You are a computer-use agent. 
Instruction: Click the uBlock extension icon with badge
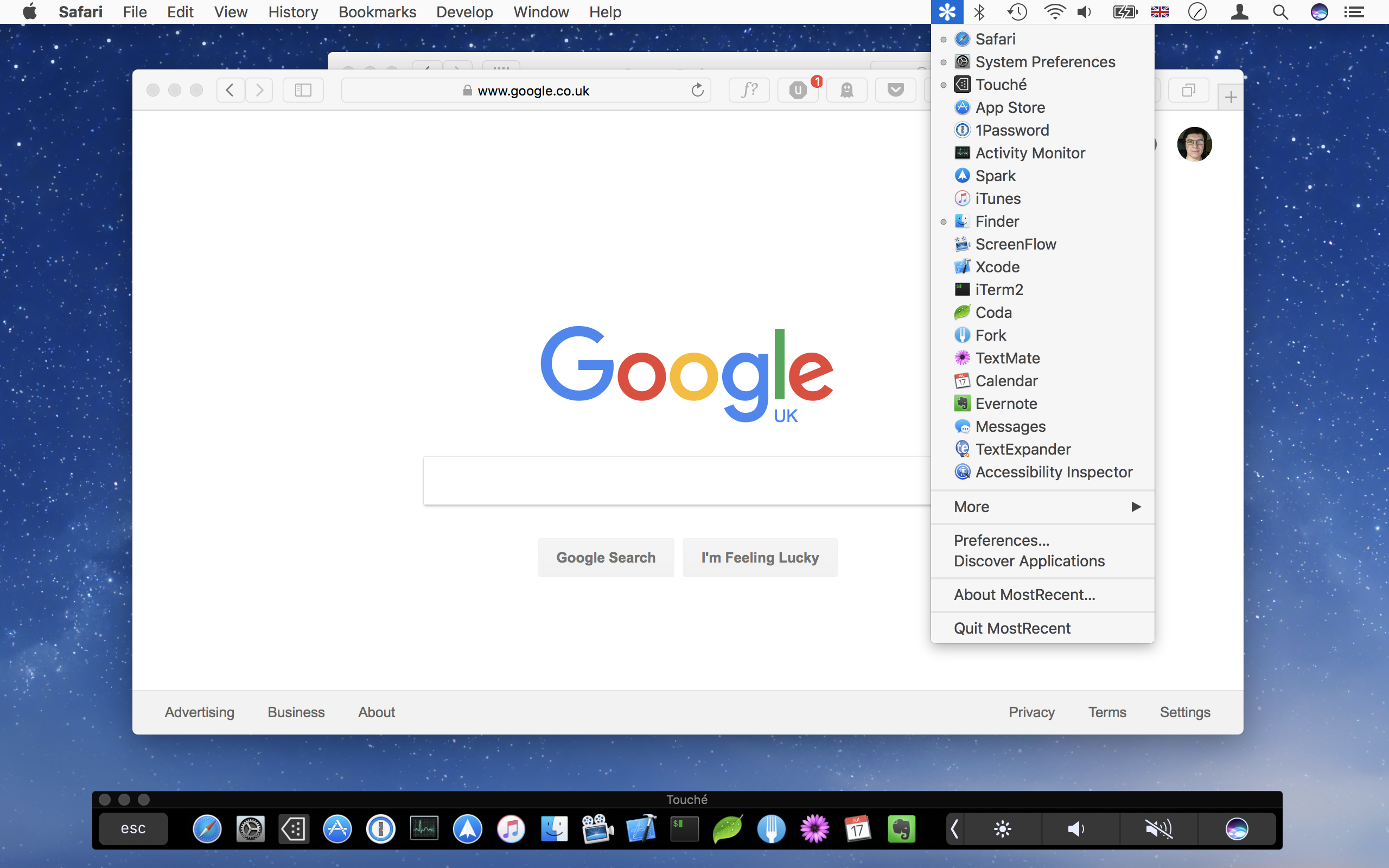pyautogui.click(x=798, y=90)
